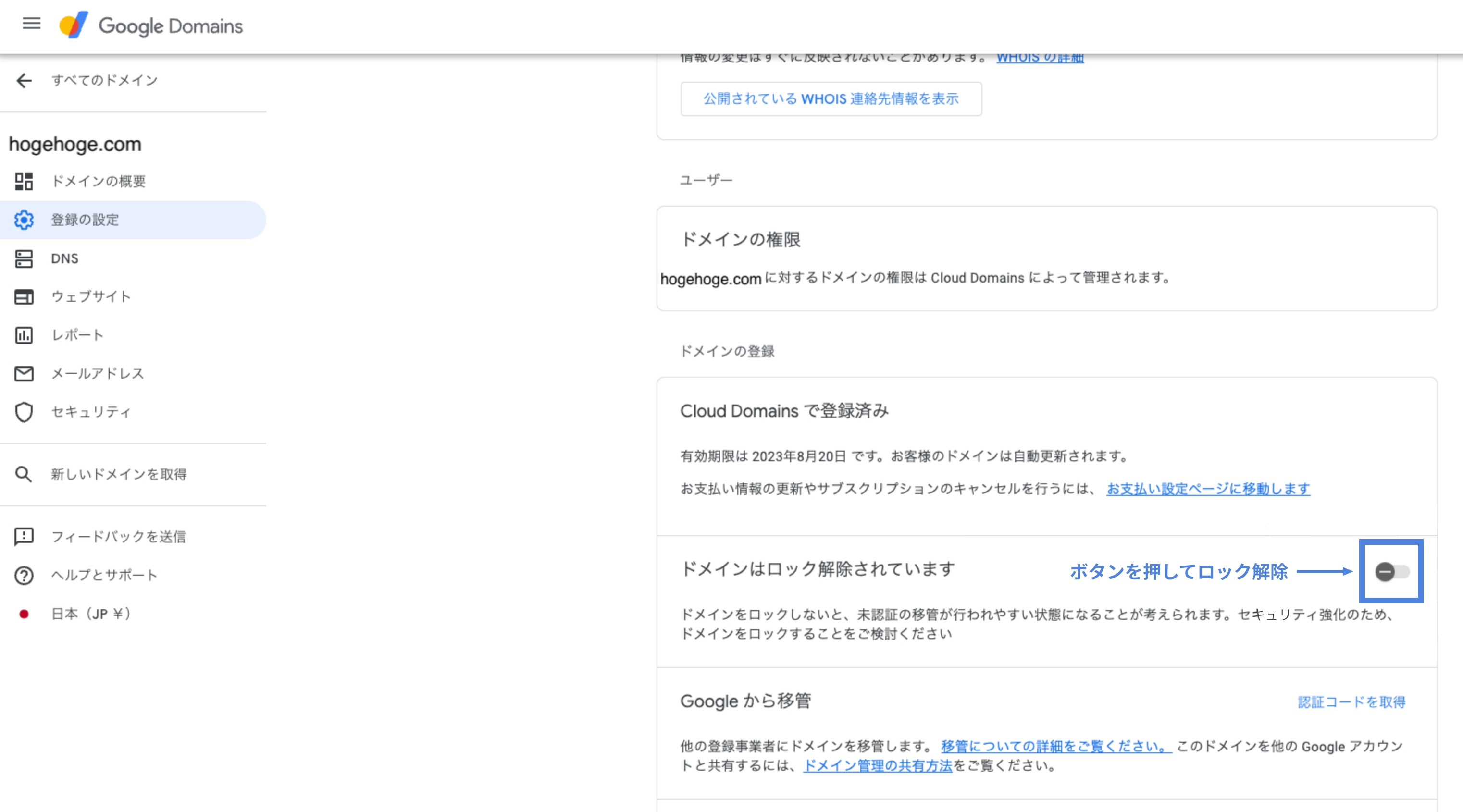This screenshot has width=1463, height=812.
Task: Open お支払い設定ページに移動します link
Action: 1208,489
